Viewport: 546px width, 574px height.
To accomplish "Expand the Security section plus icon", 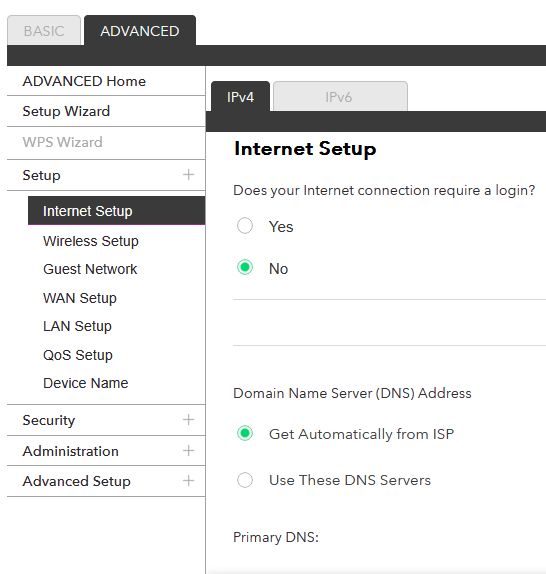I will (x=188, y=420).
